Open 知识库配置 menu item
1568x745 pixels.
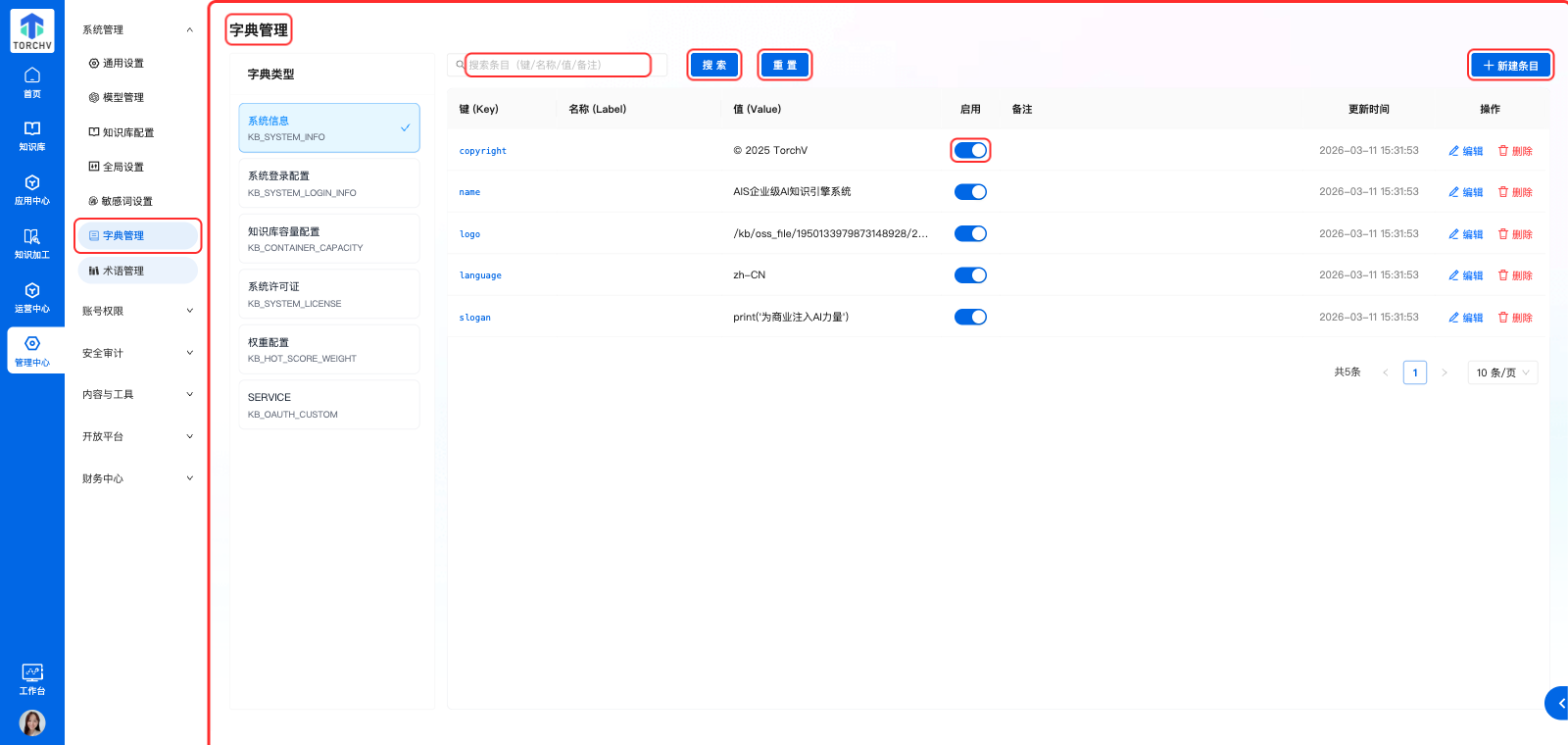click(137, 132)
